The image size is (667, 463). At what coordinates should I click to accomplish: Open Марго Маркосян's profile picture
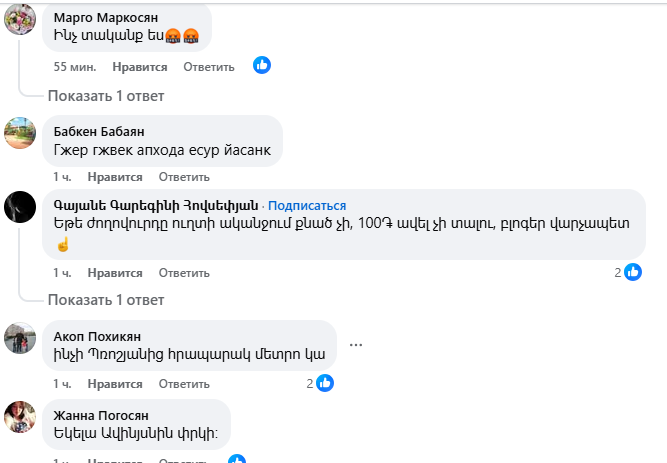(x=22, y=18)
